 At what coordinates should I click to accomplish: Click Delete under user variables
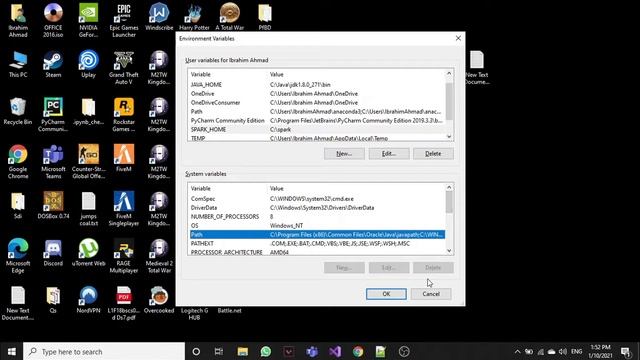pos(433,153)
